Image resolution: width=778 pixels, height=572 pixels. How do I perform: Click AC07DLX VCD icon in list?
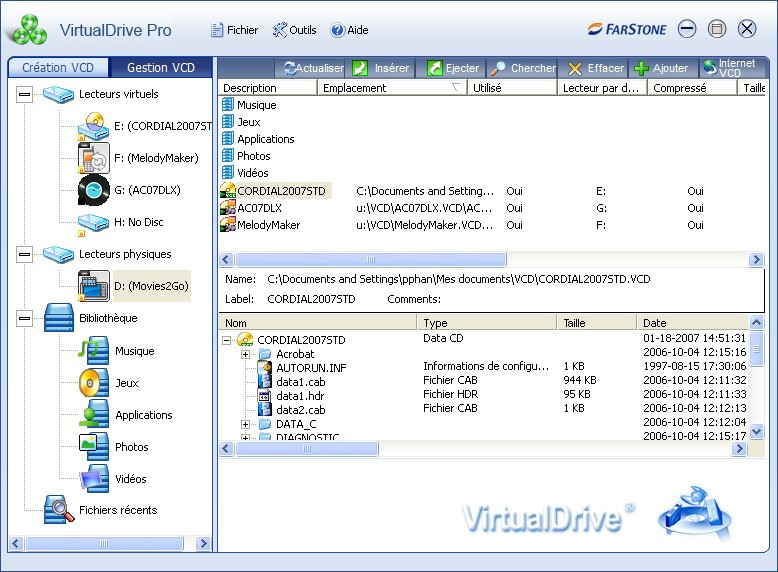(228, 208)
